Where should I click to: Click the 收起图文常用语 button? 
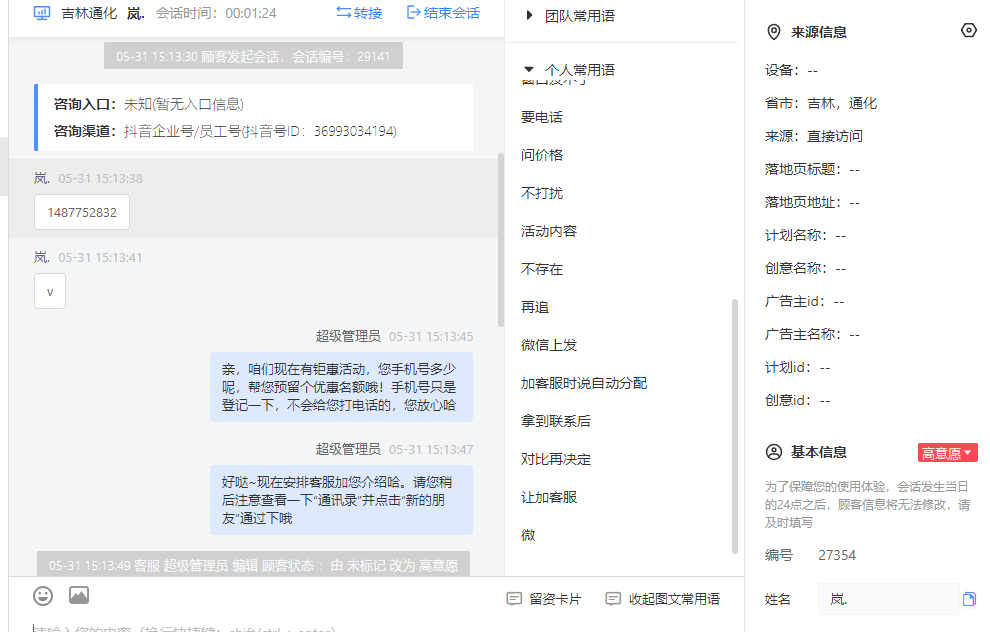(662, 599)
